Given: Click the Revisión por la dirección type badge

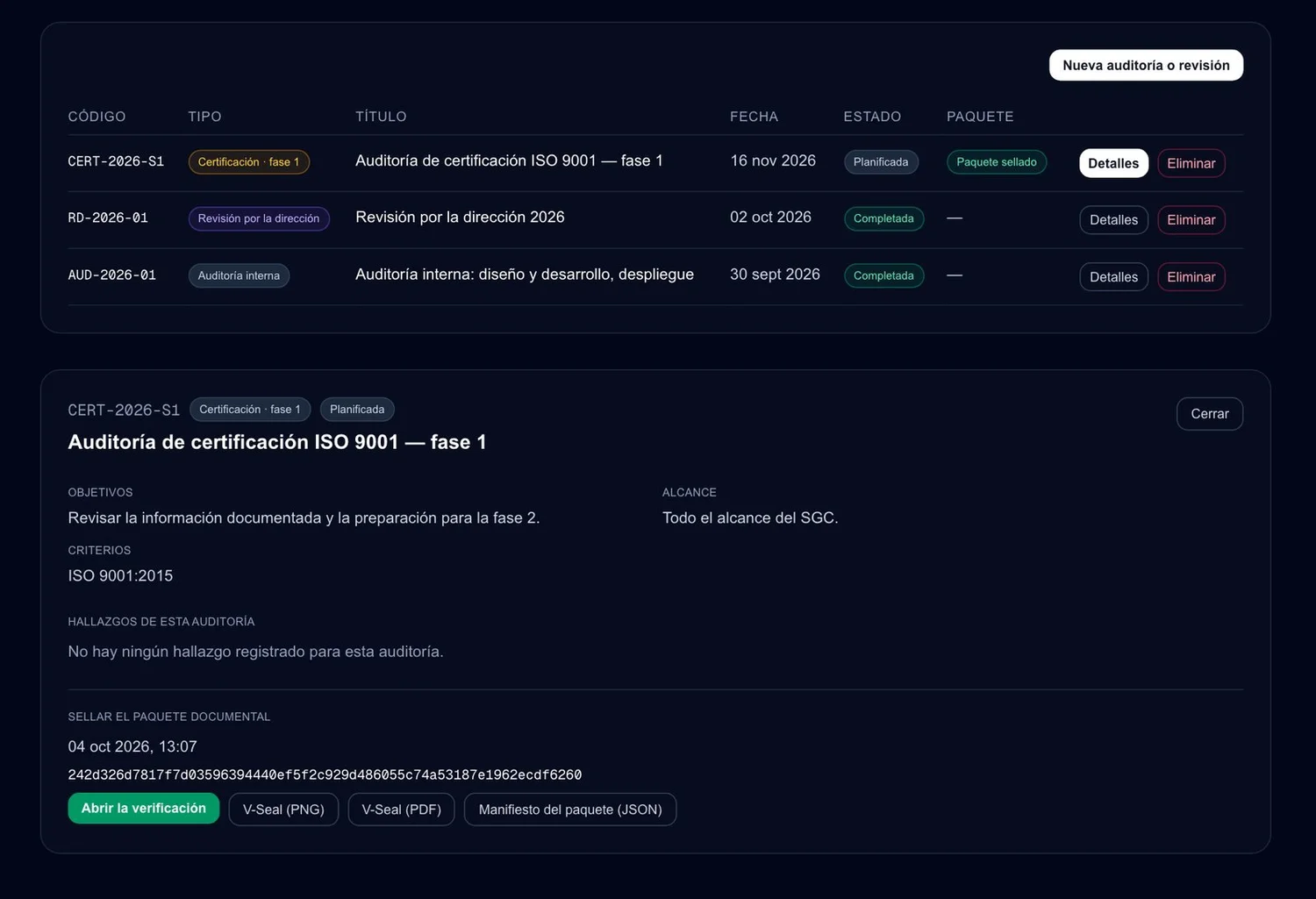Looking at the screenshot, I should pos(259,218).
